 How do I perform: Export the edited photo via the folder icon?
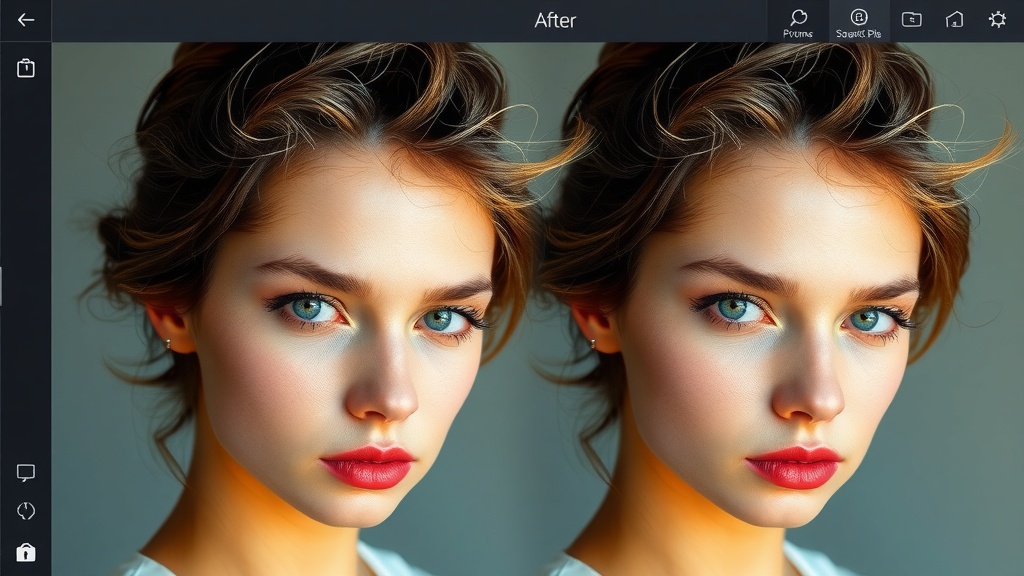coord(911,20)
